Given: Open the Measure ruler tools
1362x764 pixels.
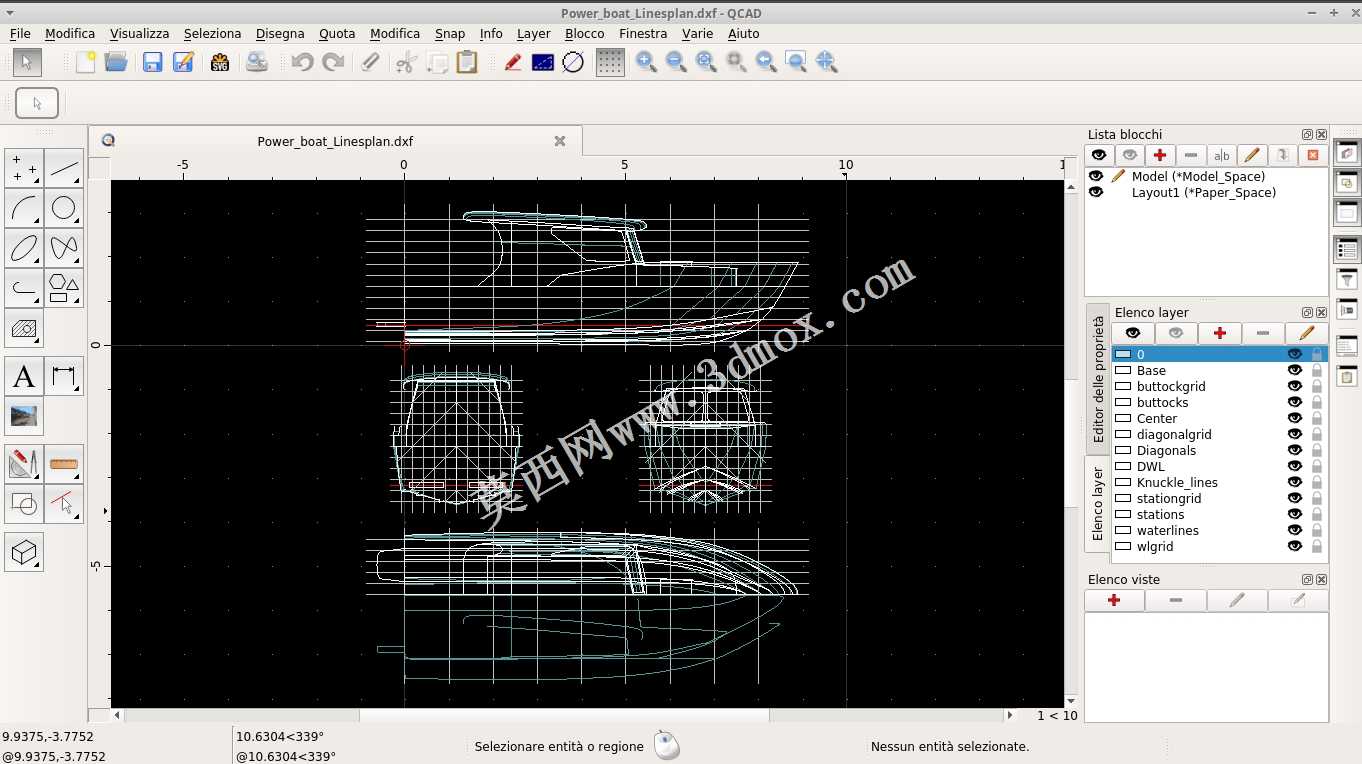Looking at the screenshot, I should [x=64, y=464].
